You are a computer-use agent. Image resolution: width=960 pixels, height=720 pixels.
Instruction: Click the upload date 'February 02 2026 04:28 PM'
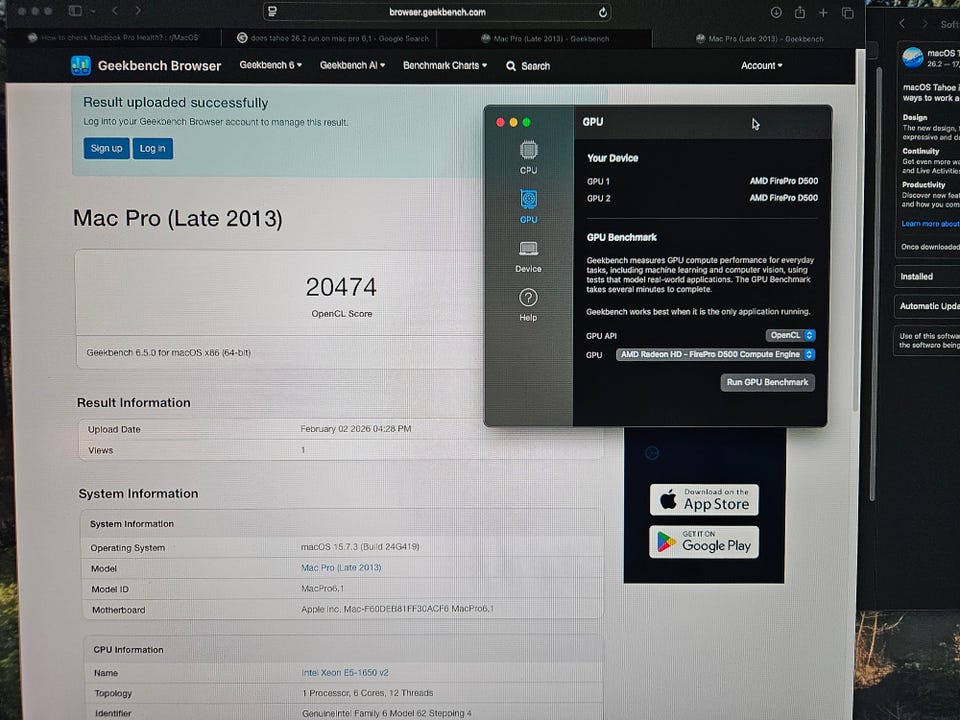tap(356, 429)
